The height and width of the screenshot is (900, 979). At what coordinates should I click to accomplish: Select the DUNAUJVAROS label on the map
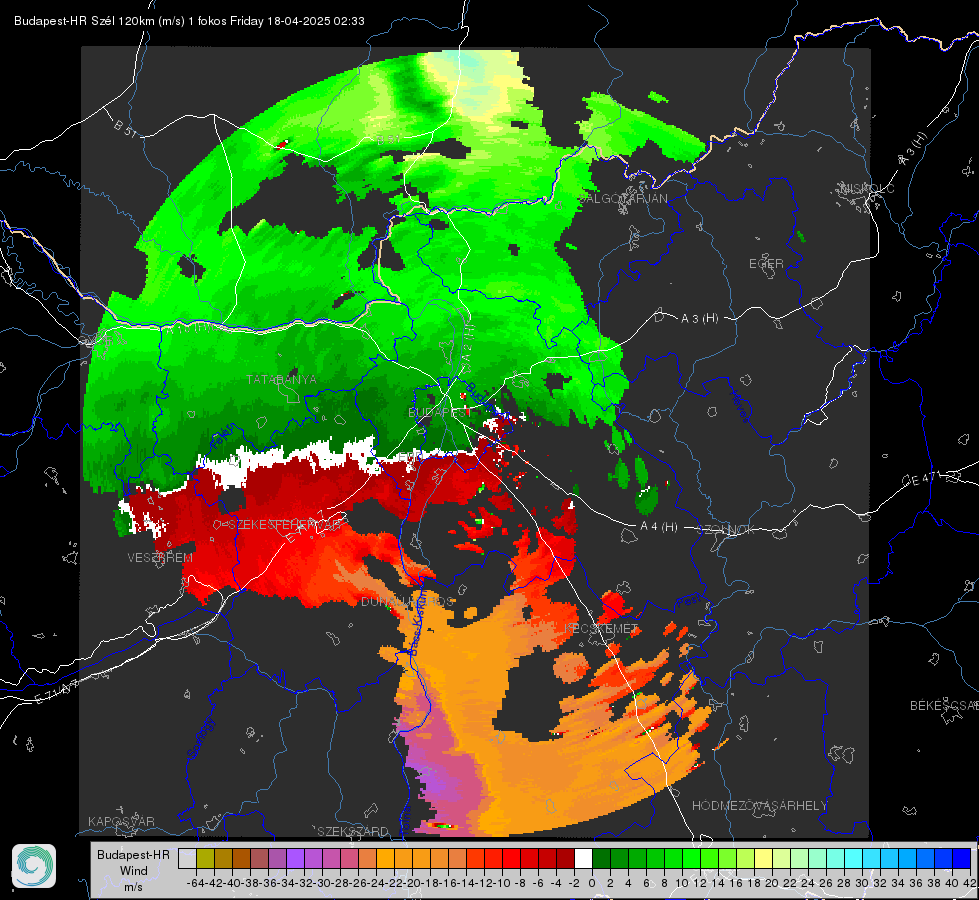click(x=407, y=601)
